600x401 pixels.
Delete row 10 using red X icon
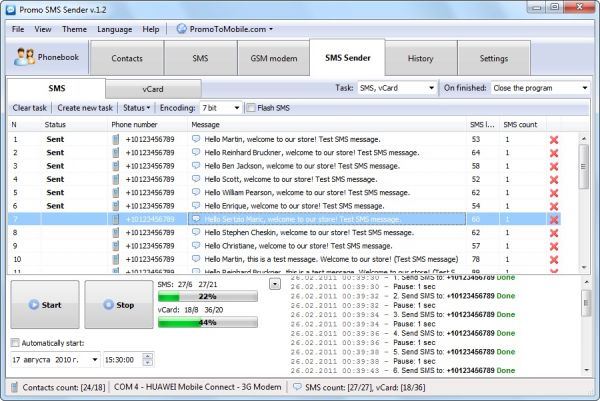coord(554,260)
